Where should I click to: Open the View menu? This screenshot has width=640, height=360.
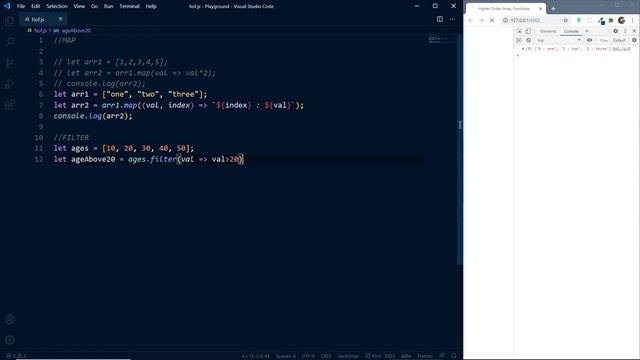pyautogui.click(x=79, y=6)
